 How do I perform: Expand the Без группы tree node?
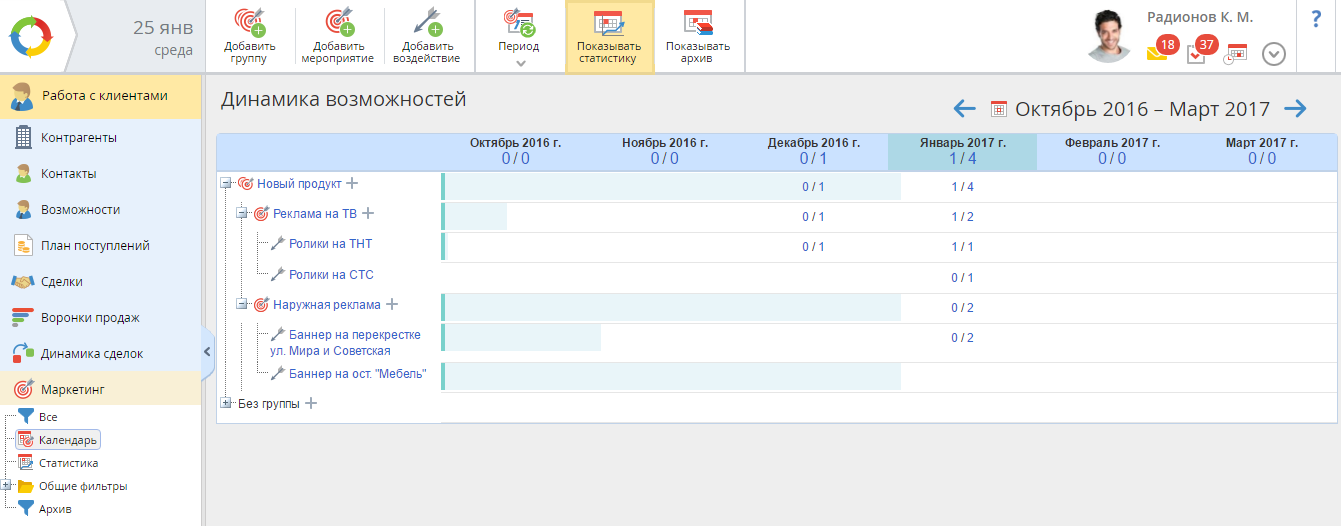(226, 403)
